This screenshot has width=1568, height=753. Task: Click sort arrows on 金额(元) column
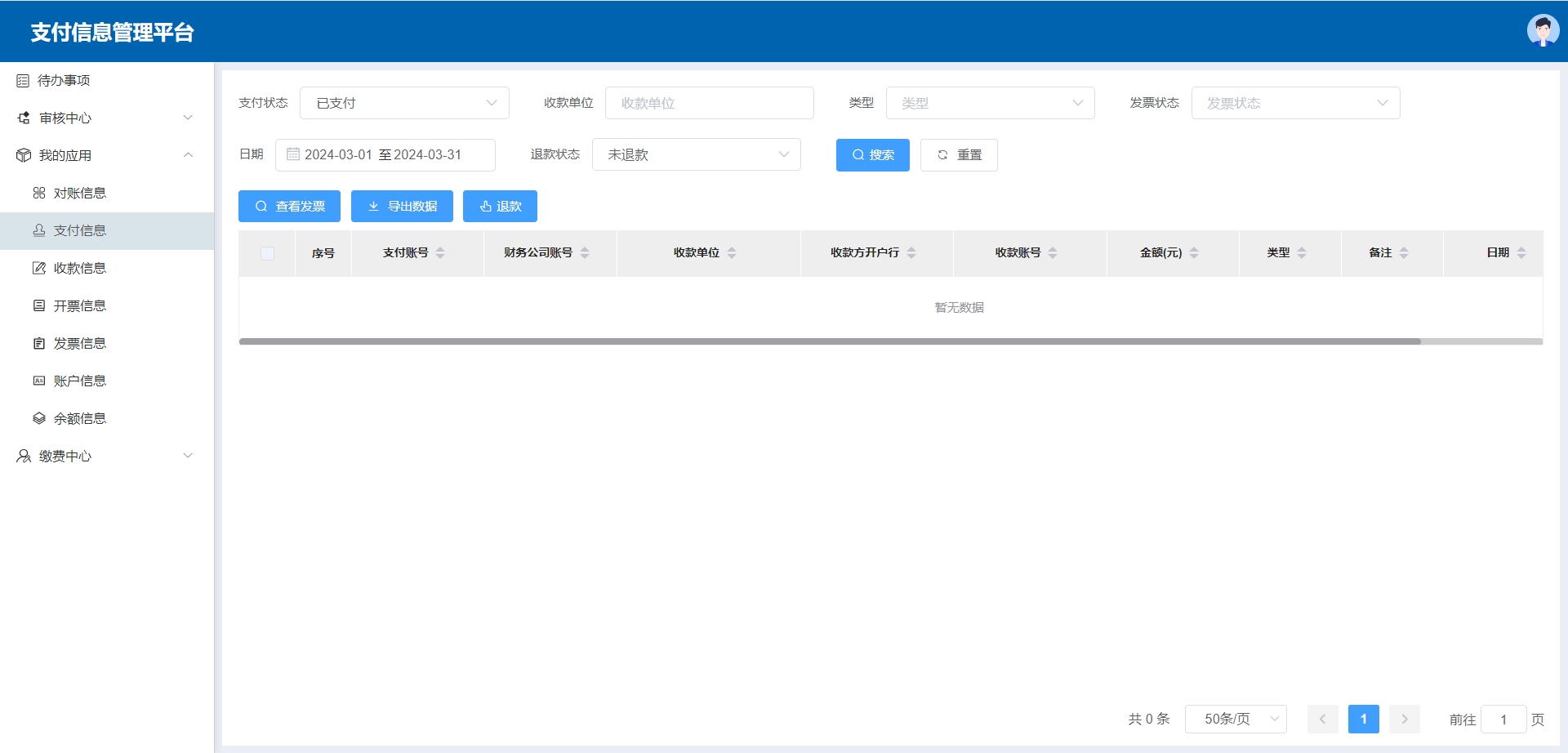click(x=1194, y=253)
